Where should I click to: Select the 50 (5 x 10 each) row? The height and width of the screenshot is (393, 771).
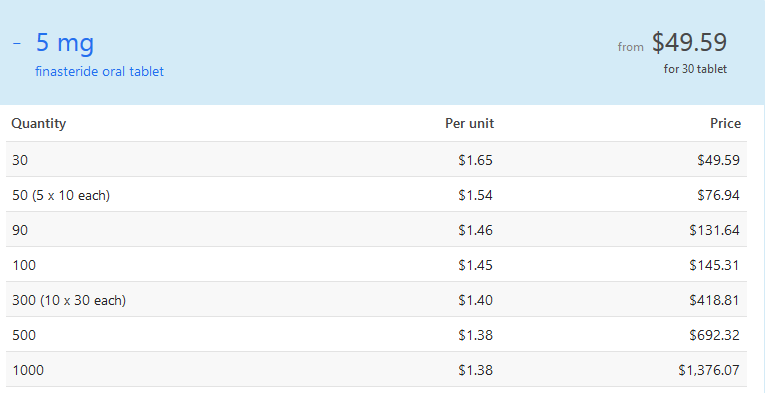coord(376,195)
